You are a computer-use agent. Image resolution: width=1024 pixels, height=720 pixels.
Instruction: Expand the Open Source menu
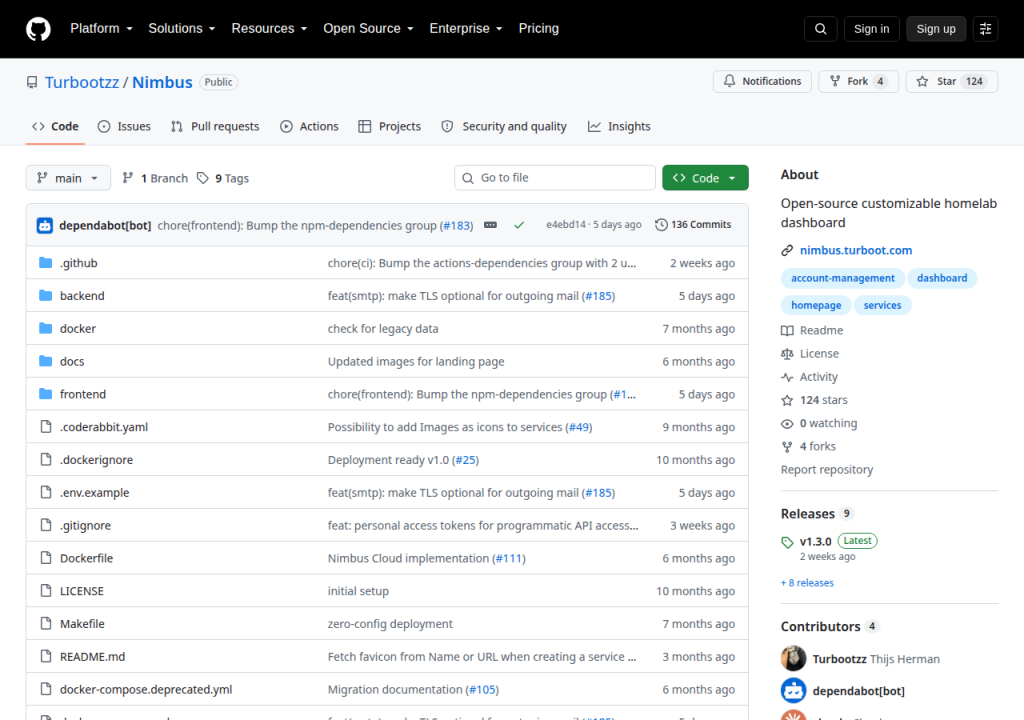(x=368, y=29)
